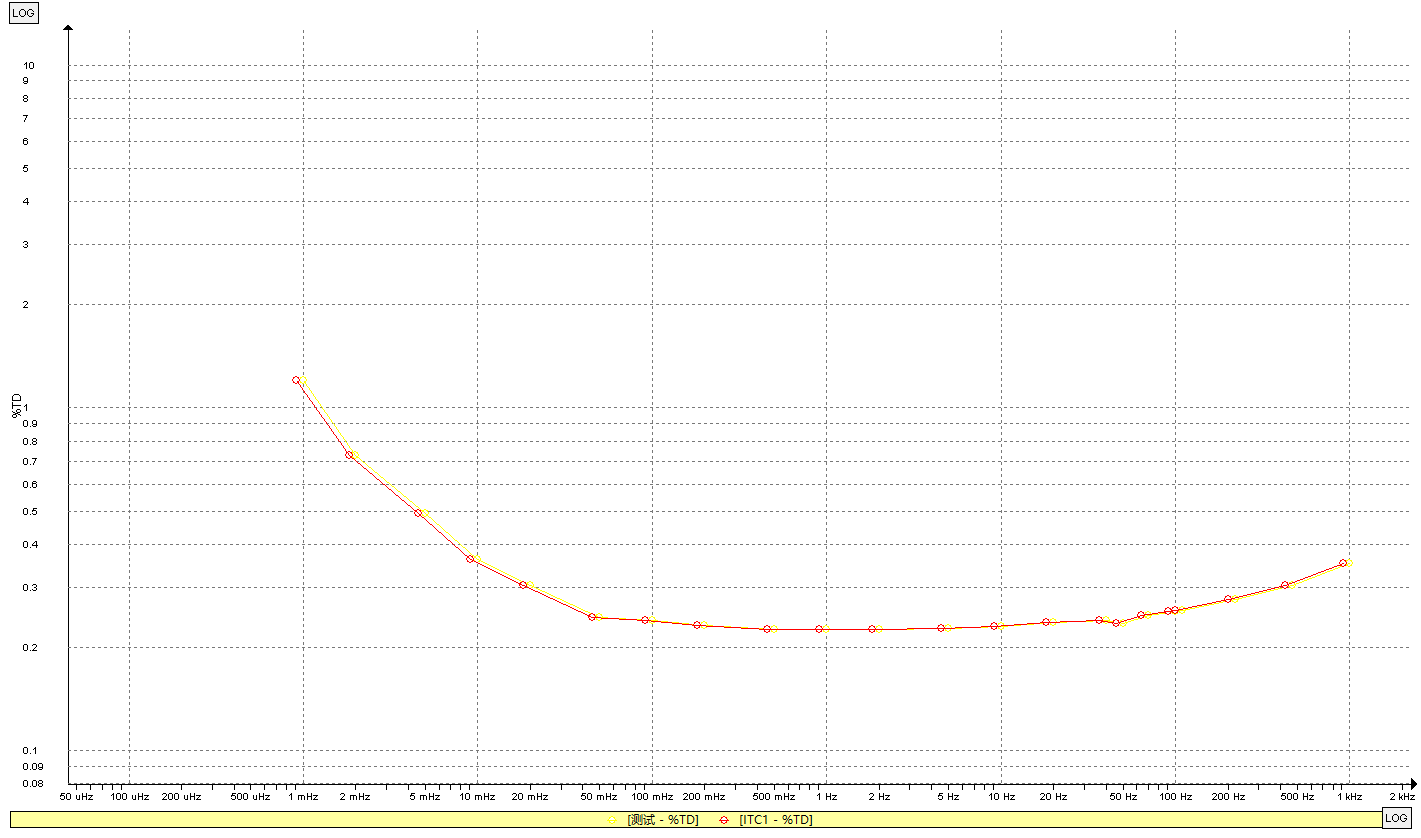Image resolution: width=1421 pixels, height=838 pixels.
Task: Select the red data point at 200 Hz
Action: 1228,599
